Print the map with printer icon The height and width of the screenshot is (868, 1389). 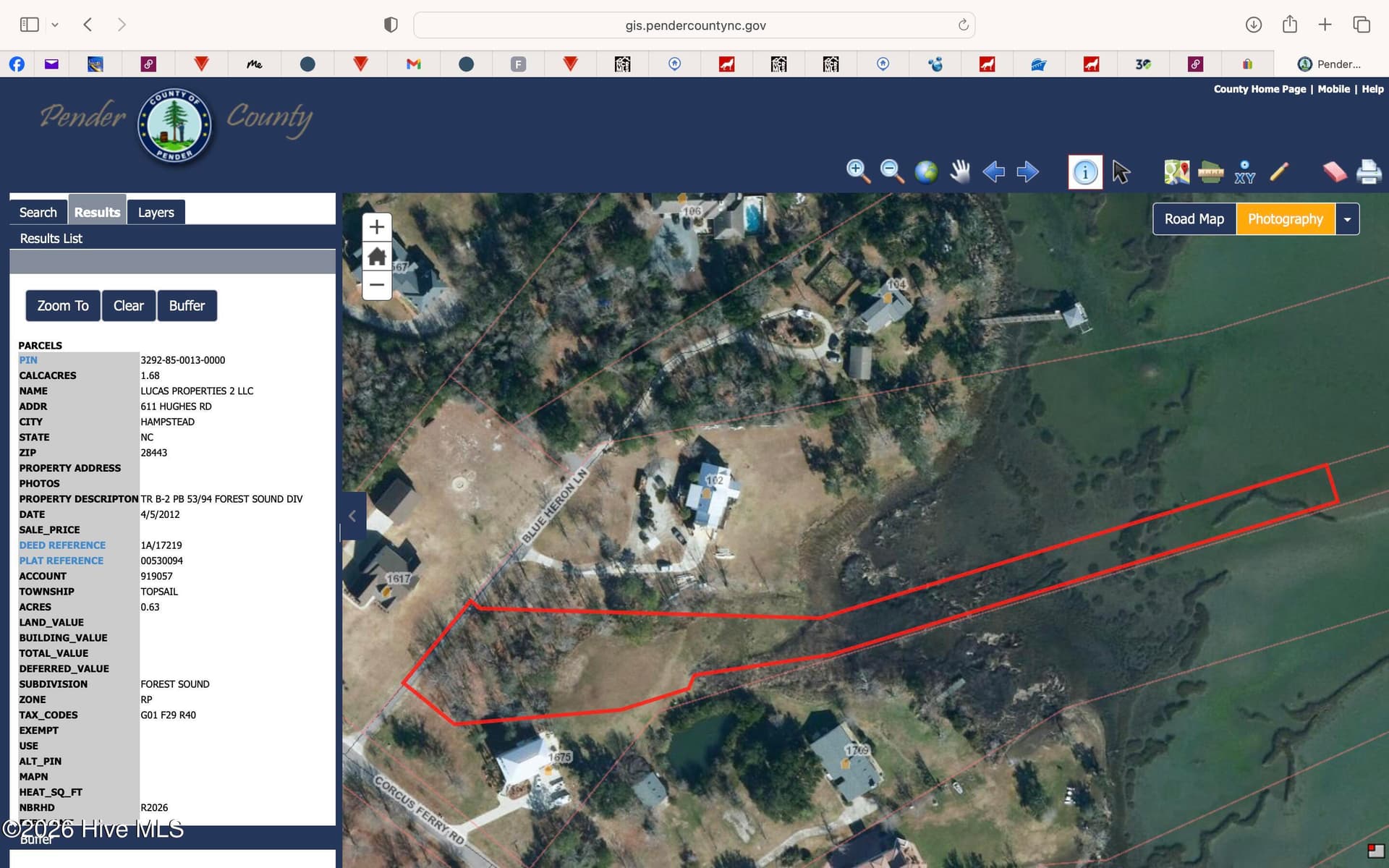(1369, 171)
